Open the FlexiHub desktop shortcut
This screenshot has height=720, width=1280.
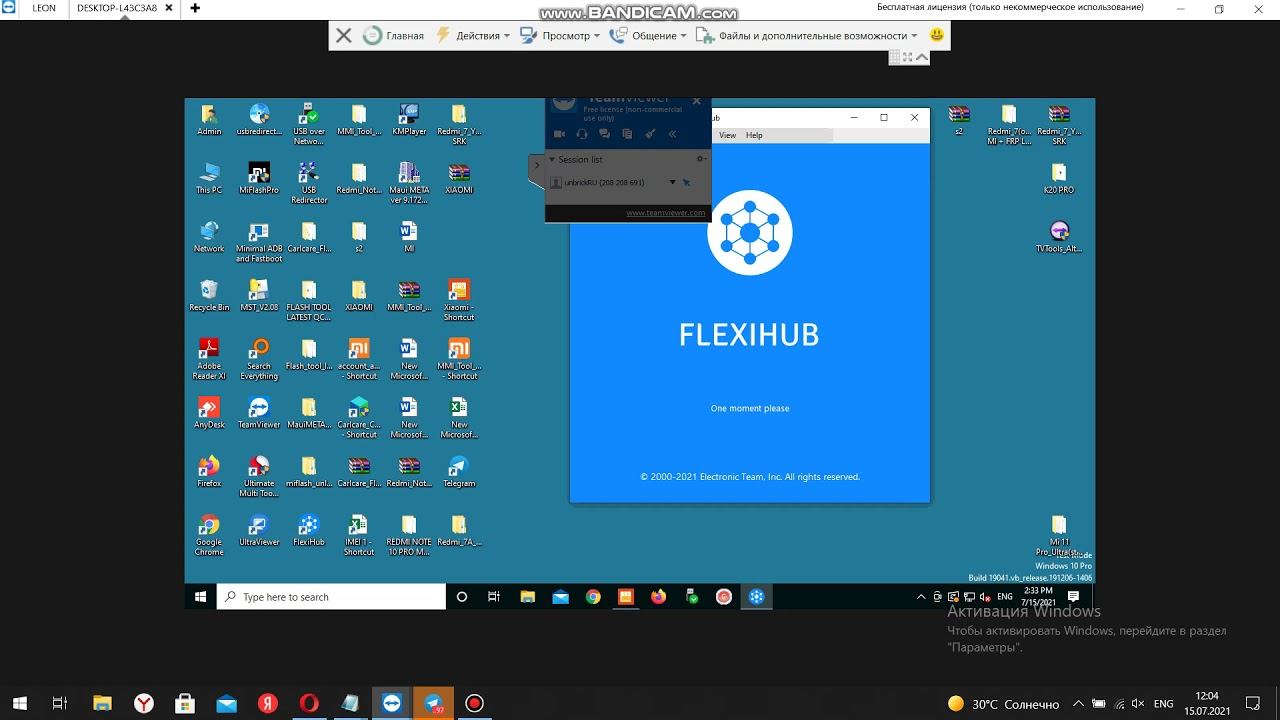click(309, 530)
